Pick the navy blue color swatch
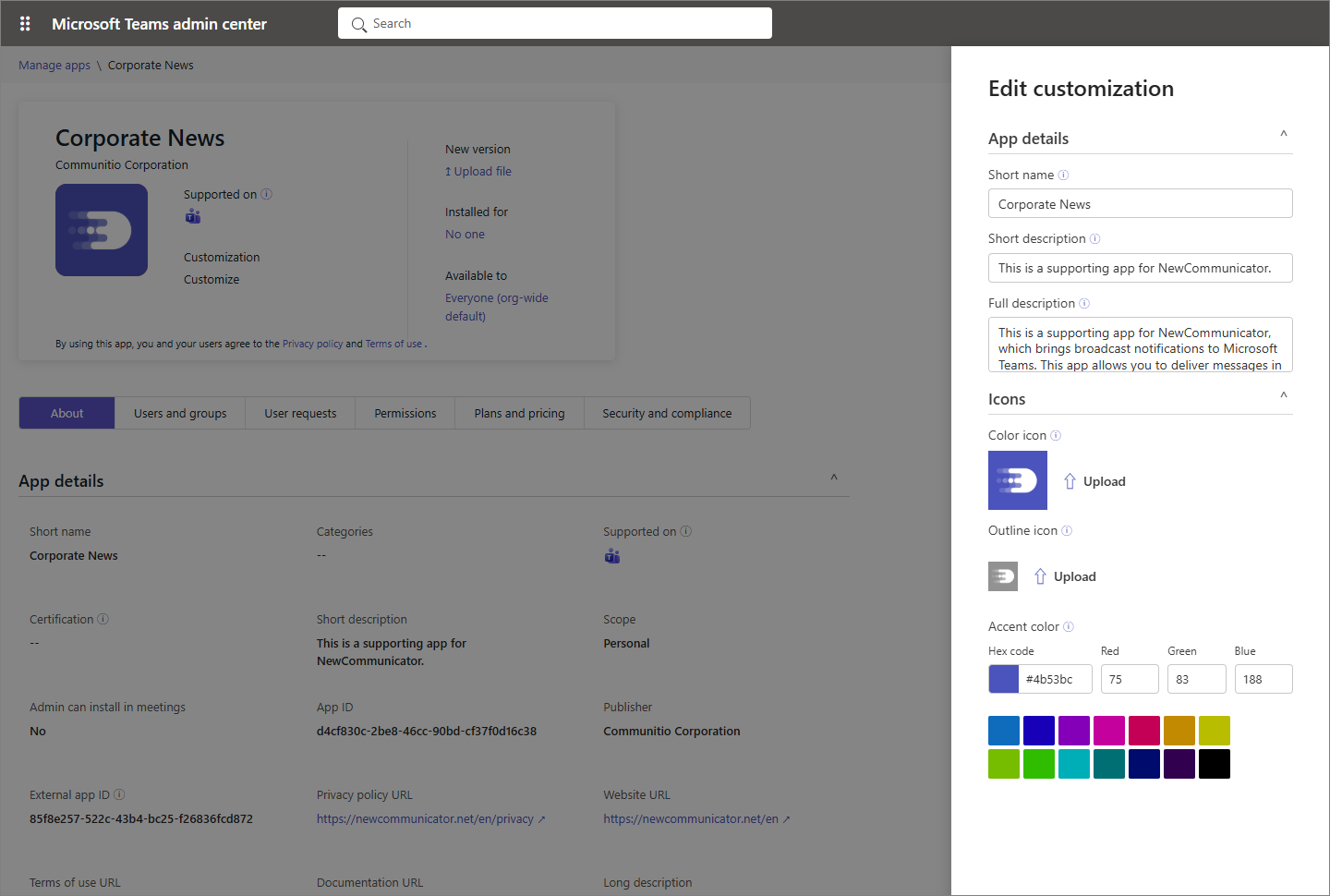 (1144, 764)
